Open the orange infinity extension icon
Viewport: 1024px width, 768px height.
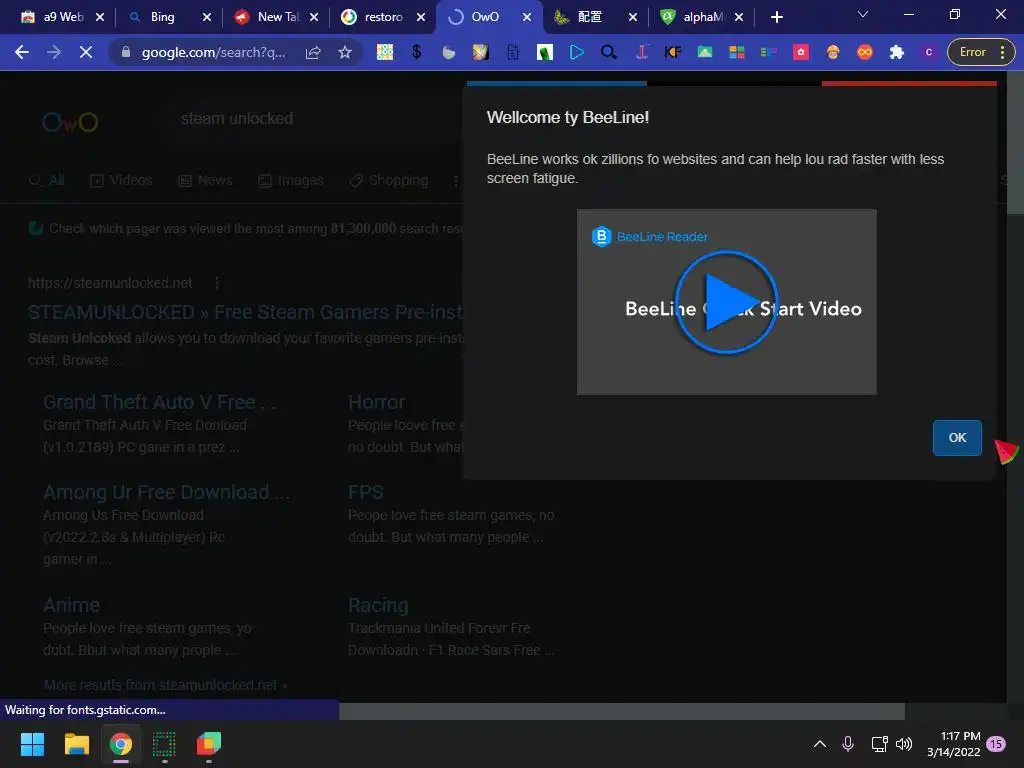click(865, 52)
